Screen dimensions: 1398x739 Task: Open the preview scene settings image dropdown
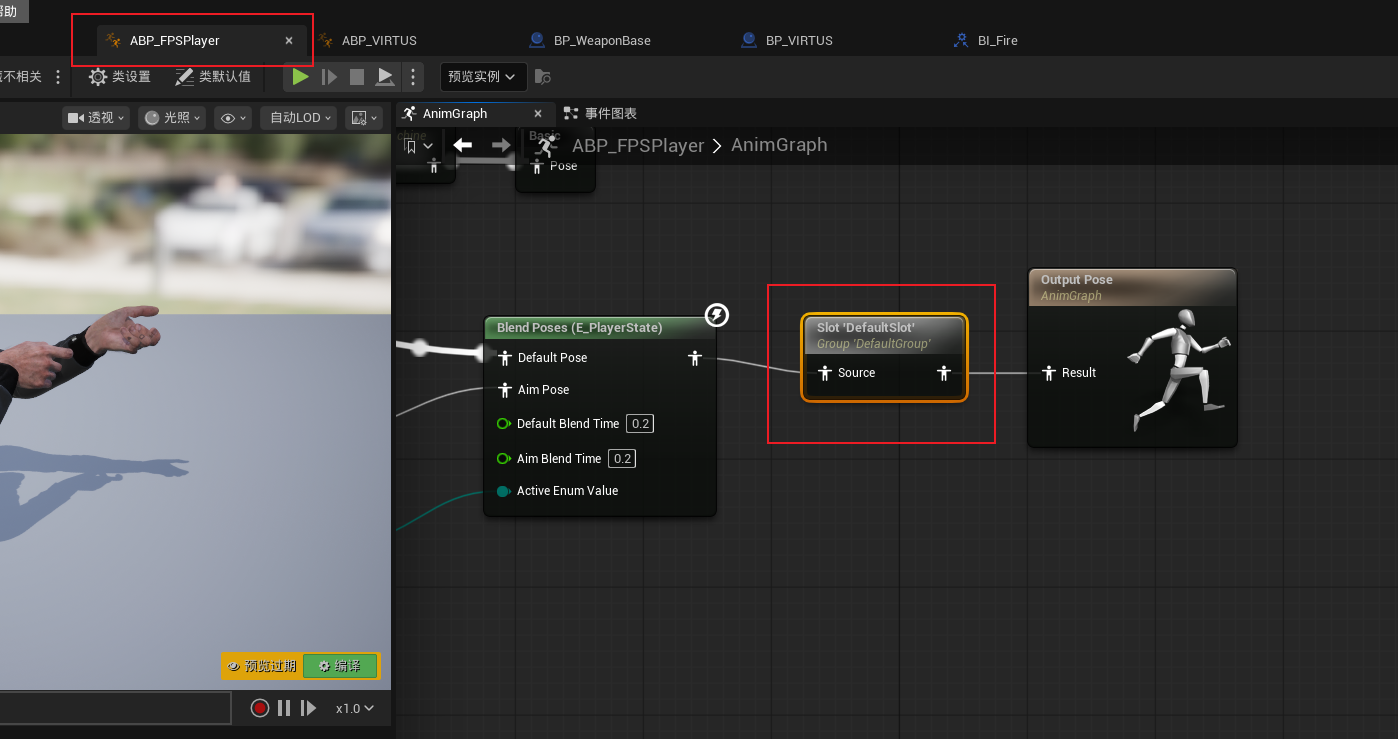coord(363,118)
